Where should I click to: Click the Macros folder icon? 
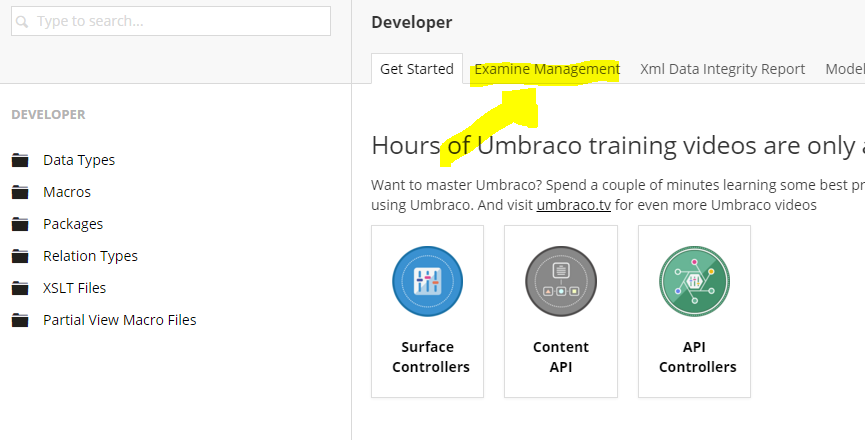point(20,192)
